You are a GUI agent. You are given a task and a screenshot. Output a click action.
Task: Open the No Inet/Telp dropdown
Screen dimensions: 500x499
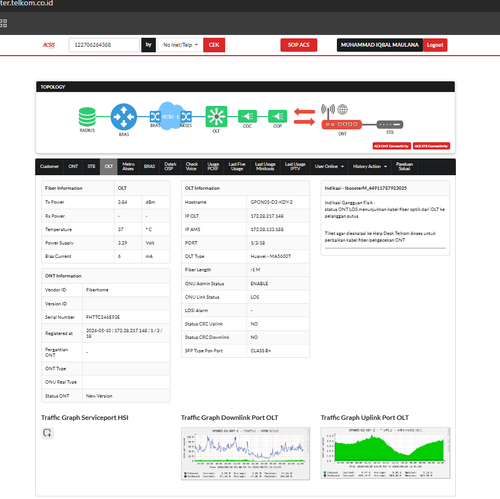[x=180, y=45]
